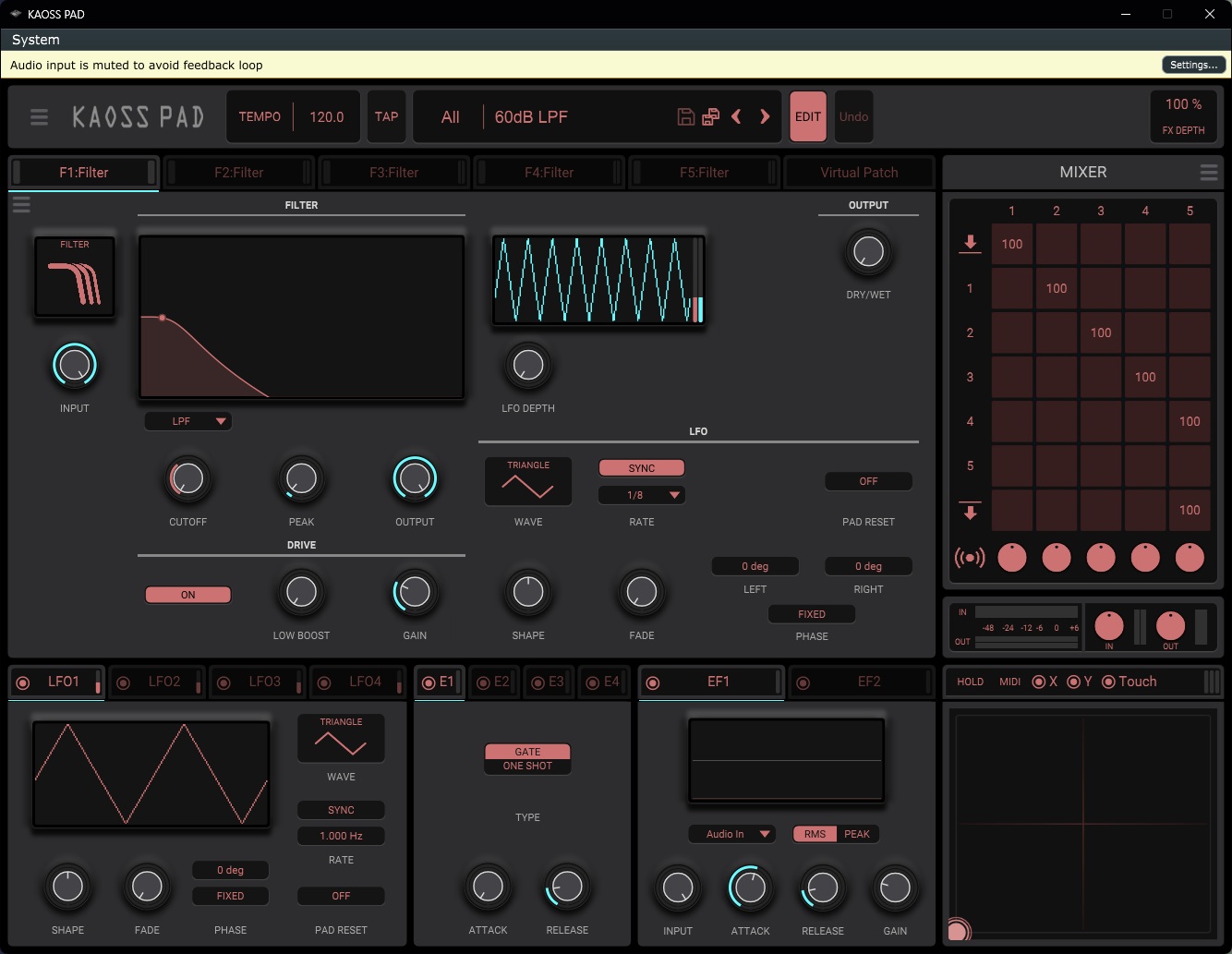
Task: Toggle the EF2 envelope follower power icon
Action: click(803, 683)
